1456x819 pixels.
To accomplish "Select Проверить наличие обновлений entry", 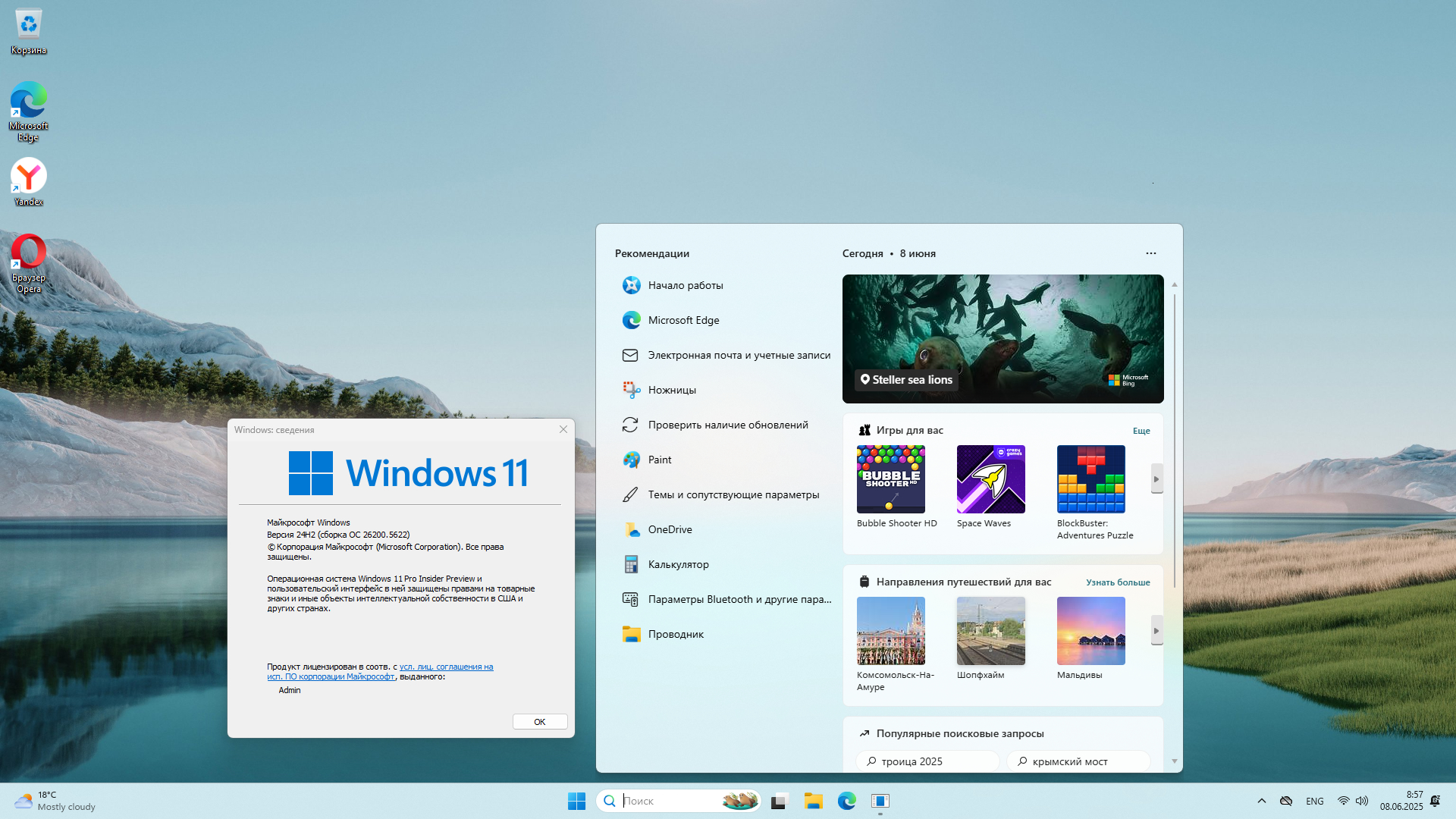I will pos(727,425).
